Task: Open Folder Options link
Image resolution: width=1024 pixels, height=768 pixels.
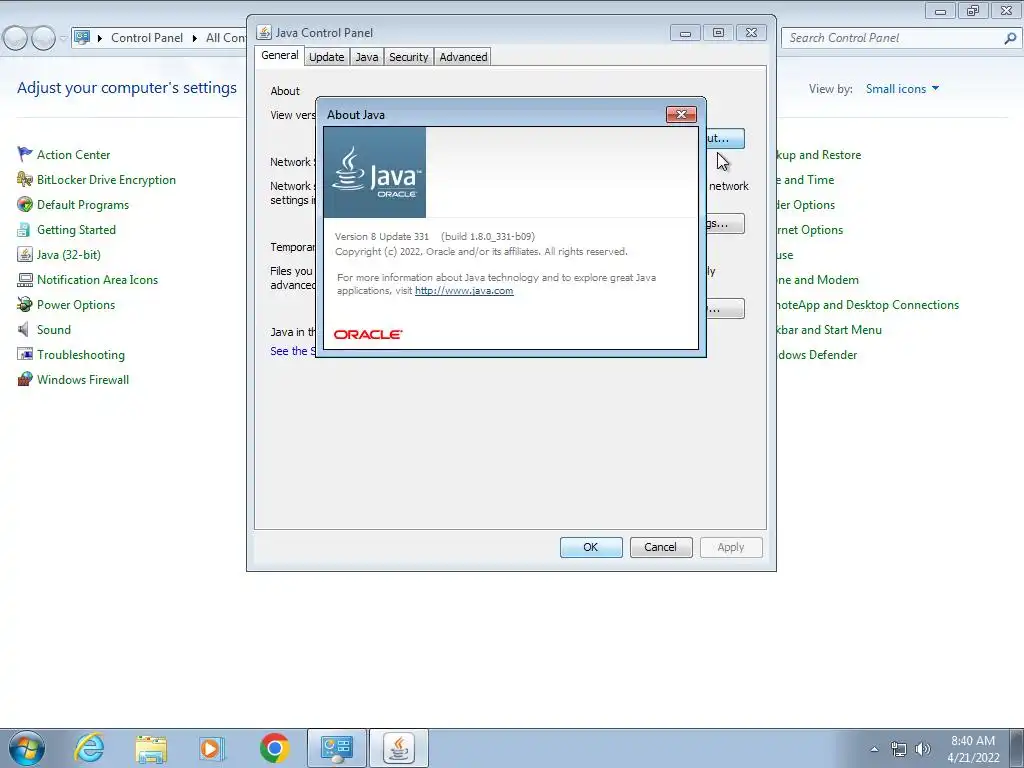Action: coord(807,204)
